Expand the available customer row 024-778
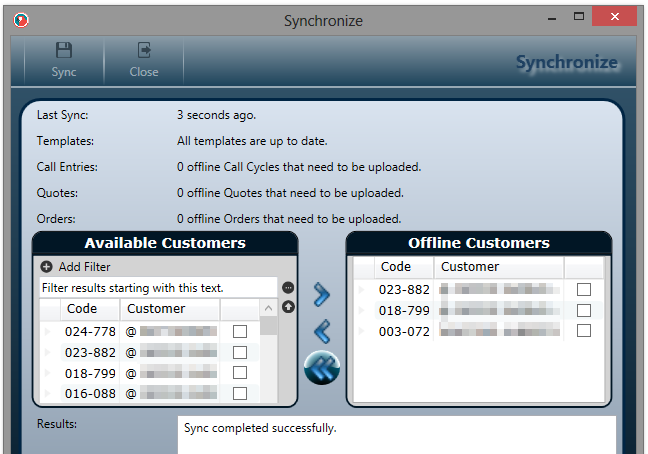 (x=47, y=331)
